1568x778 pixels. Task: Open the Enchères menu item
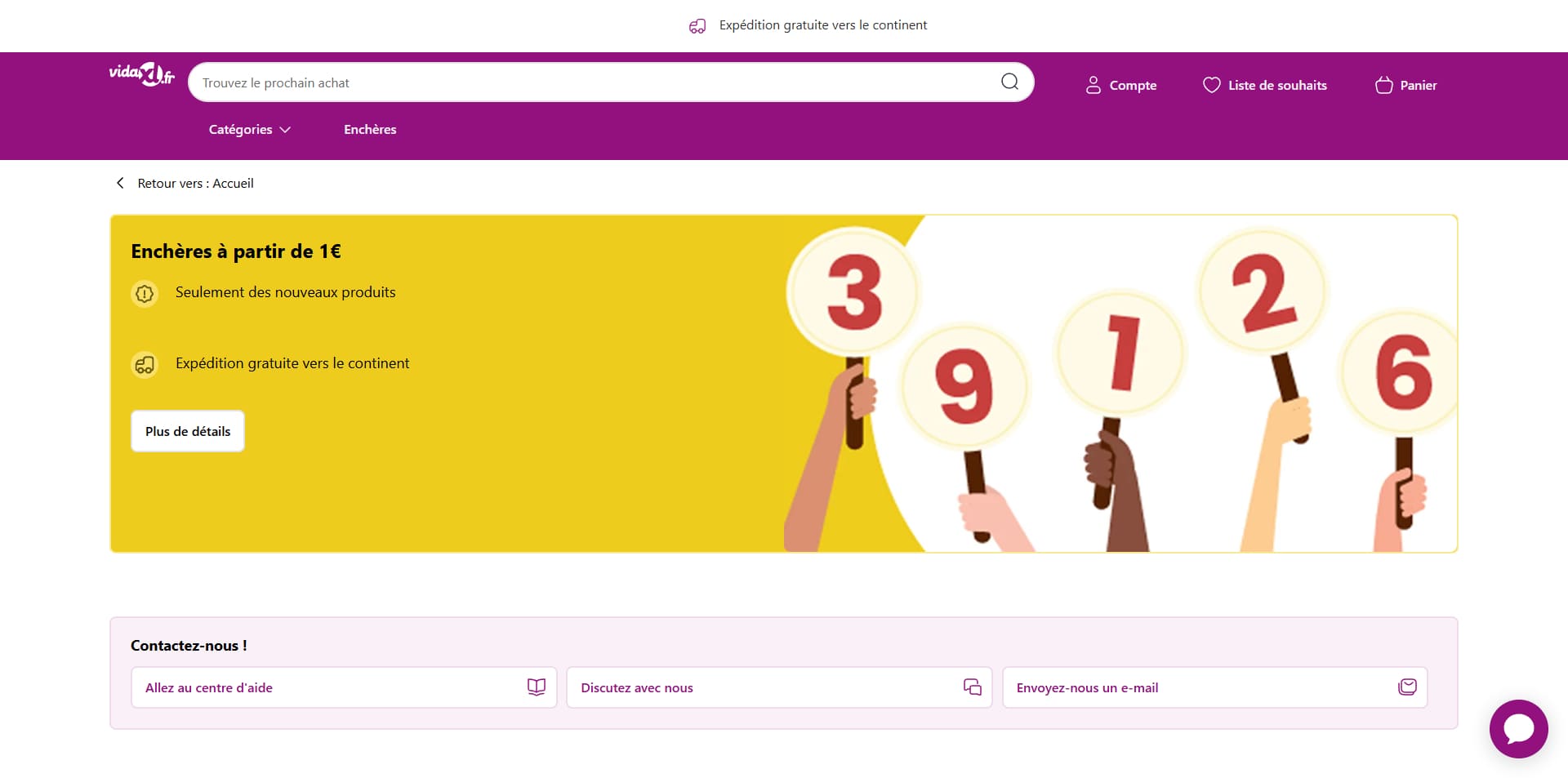click(x=370, y=129)
